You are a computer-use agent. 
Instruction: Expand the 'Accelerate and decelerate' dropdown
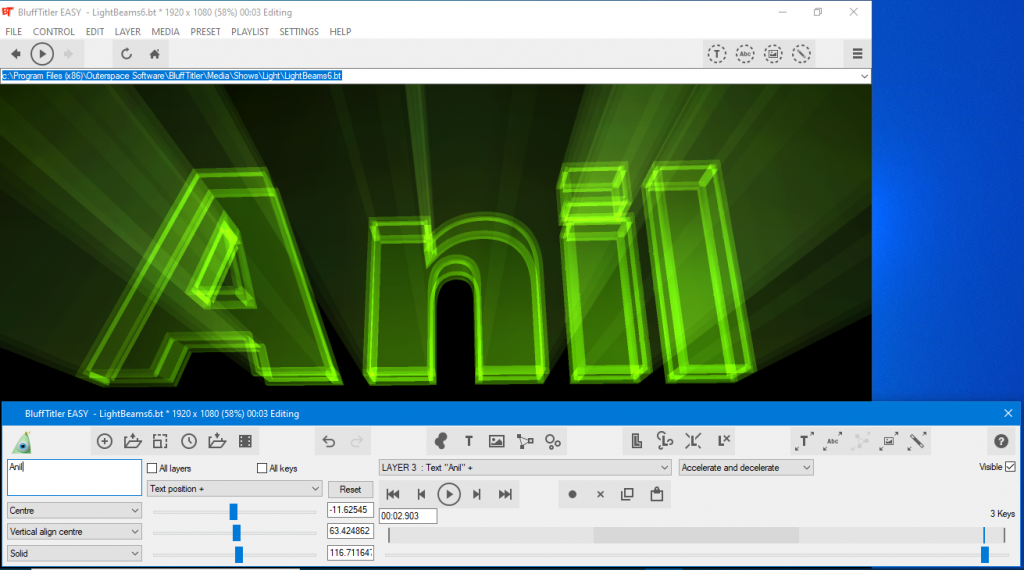click(746, 467)
